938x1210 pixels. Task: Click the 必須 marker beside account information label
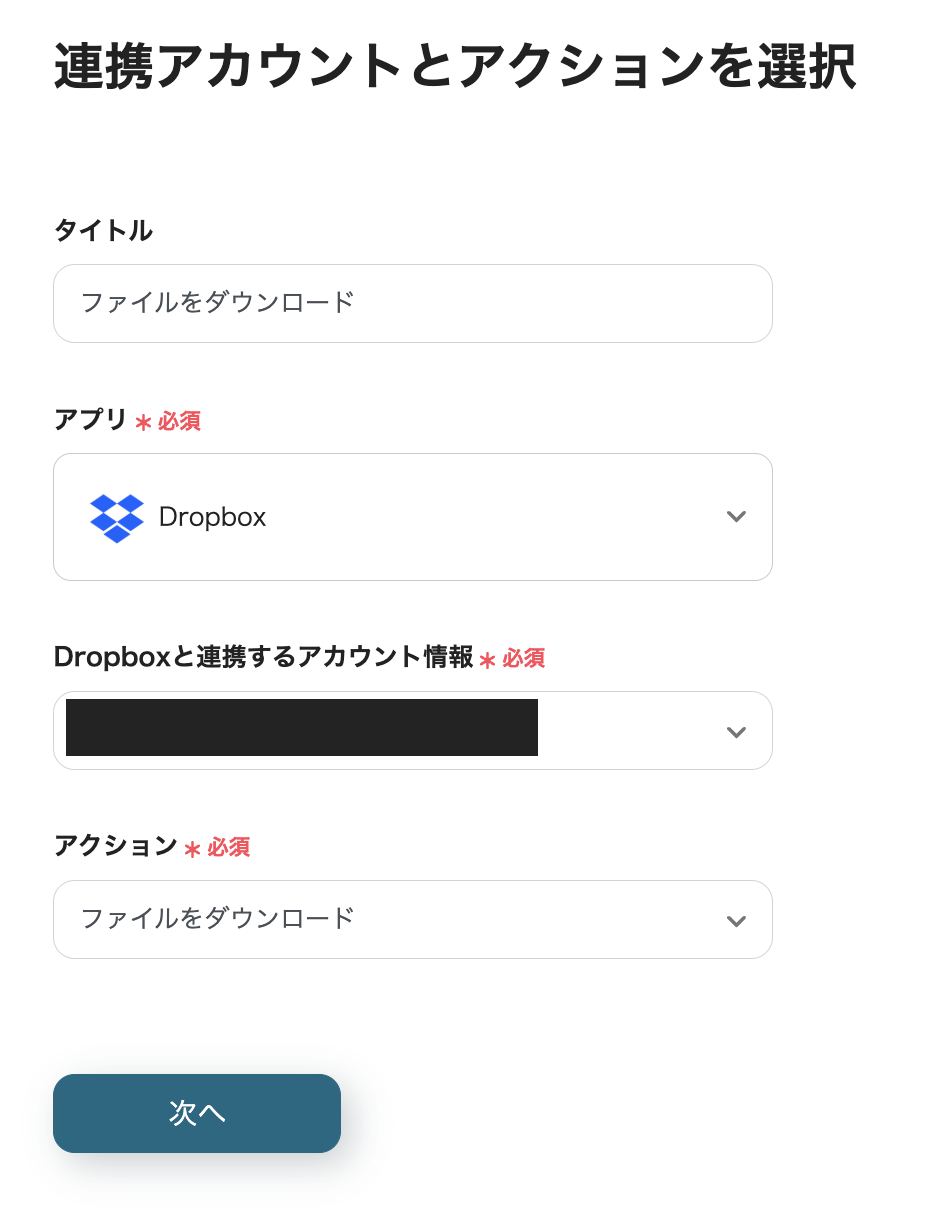(523, 658)
